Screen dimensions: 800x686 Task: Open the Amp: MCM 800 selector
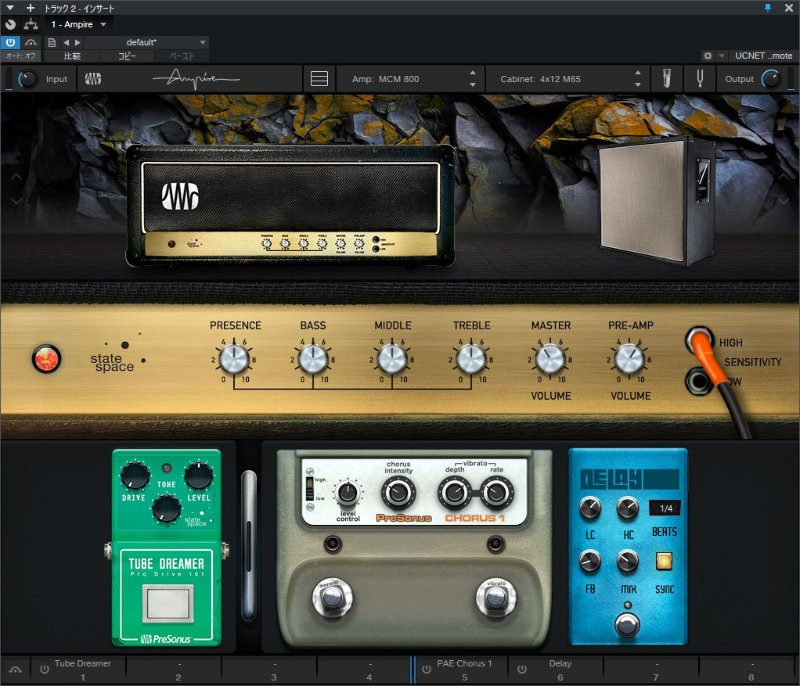click(410, 79)
